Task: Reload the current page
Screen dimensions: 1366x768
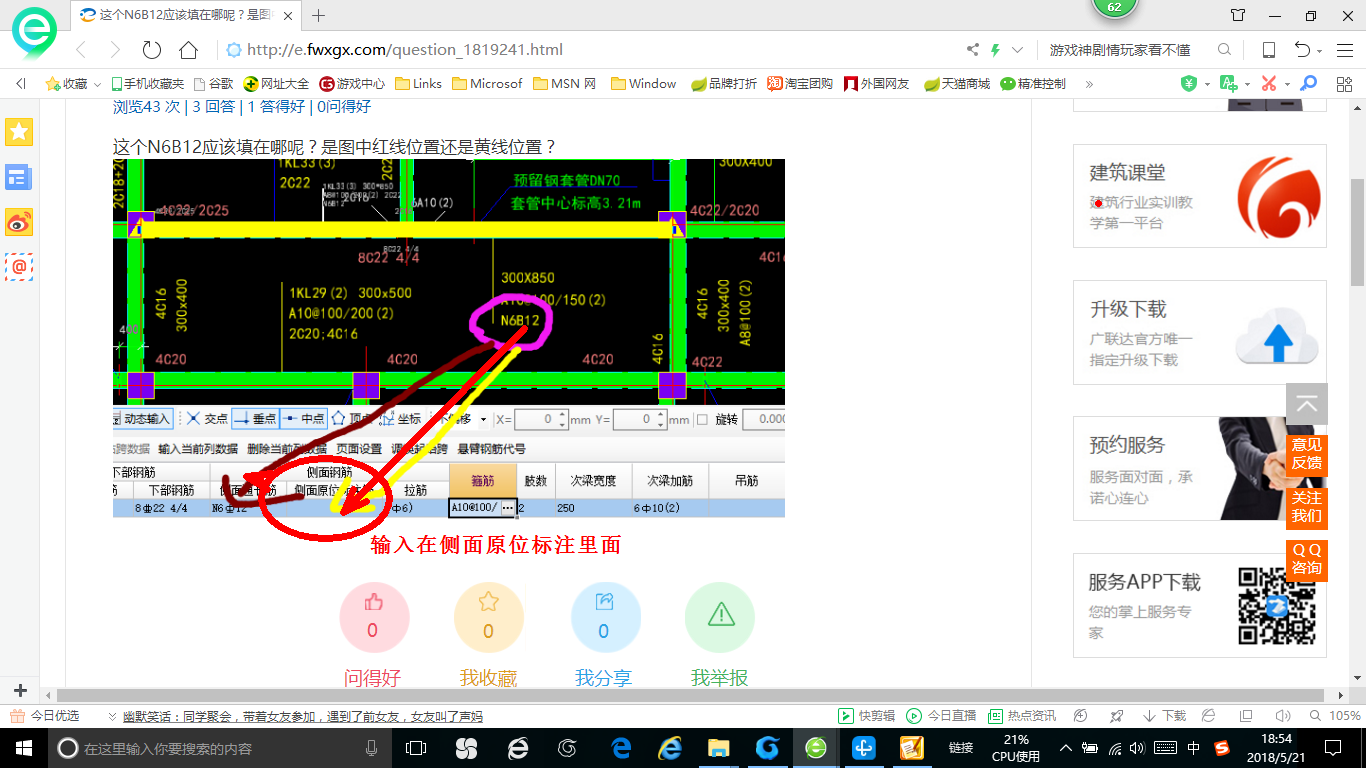Action: pos(152,50)
